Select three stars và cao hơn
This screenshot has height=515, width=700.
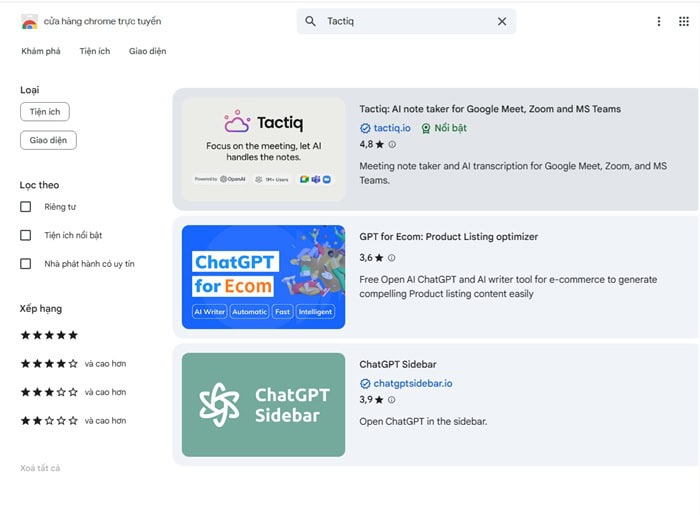click(73, 392)
